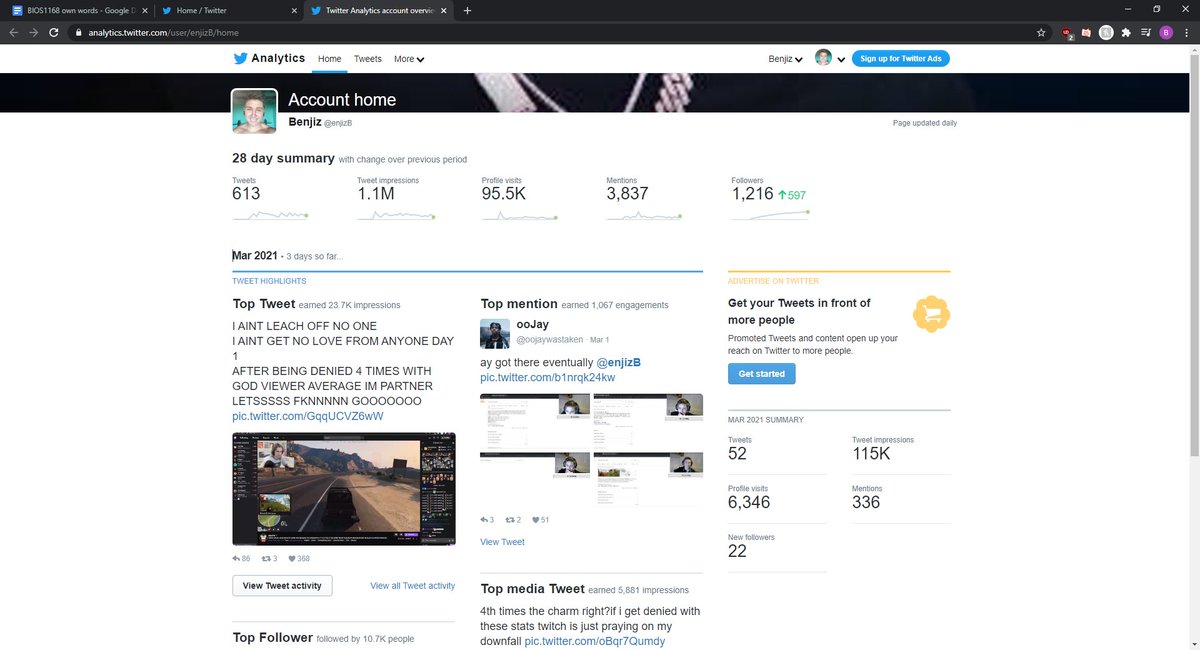Open the Chrome extensions puzzle icon

1126,32
